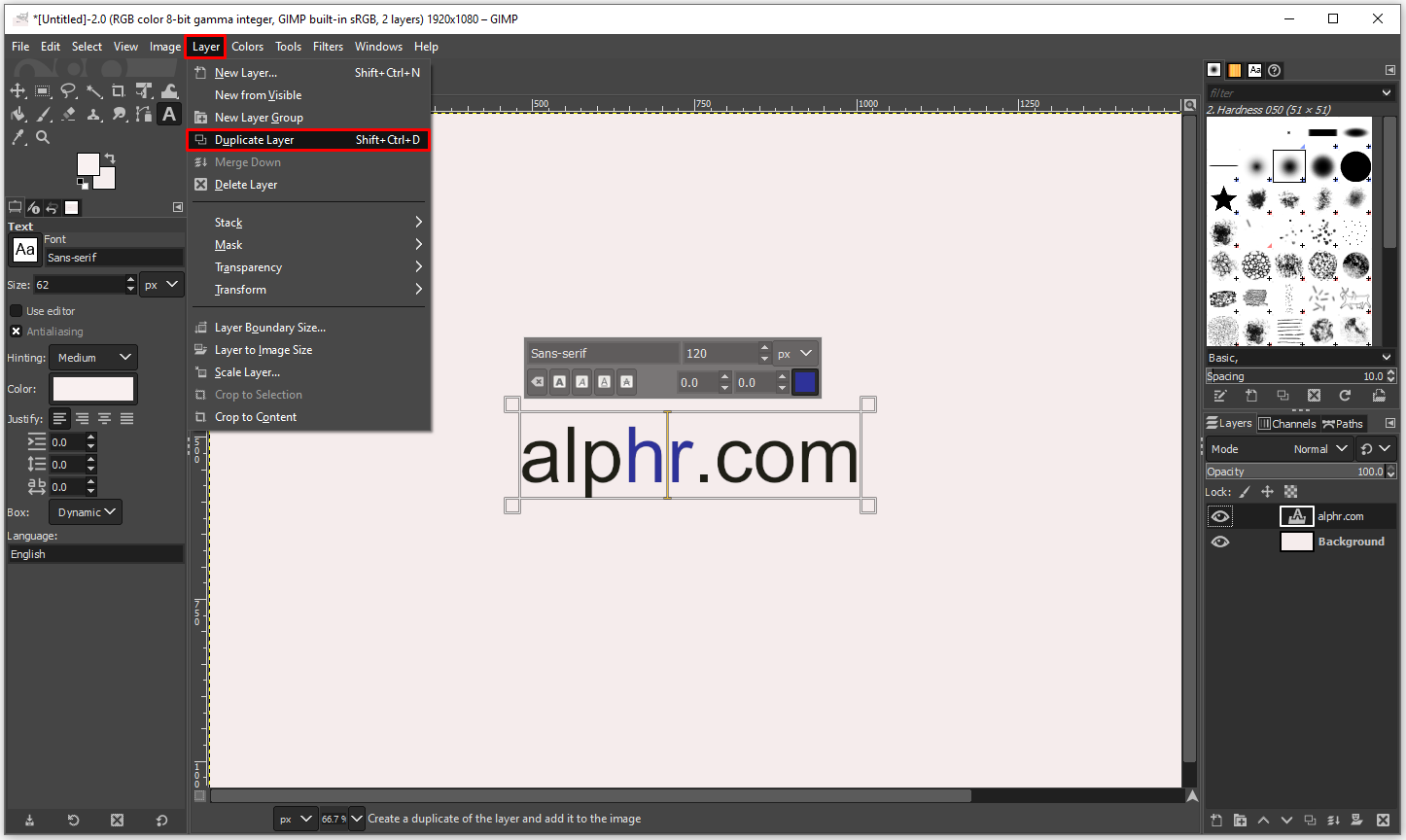Toggle lock pixels brush icon

pyautogui.click(x=1245, y=492)
